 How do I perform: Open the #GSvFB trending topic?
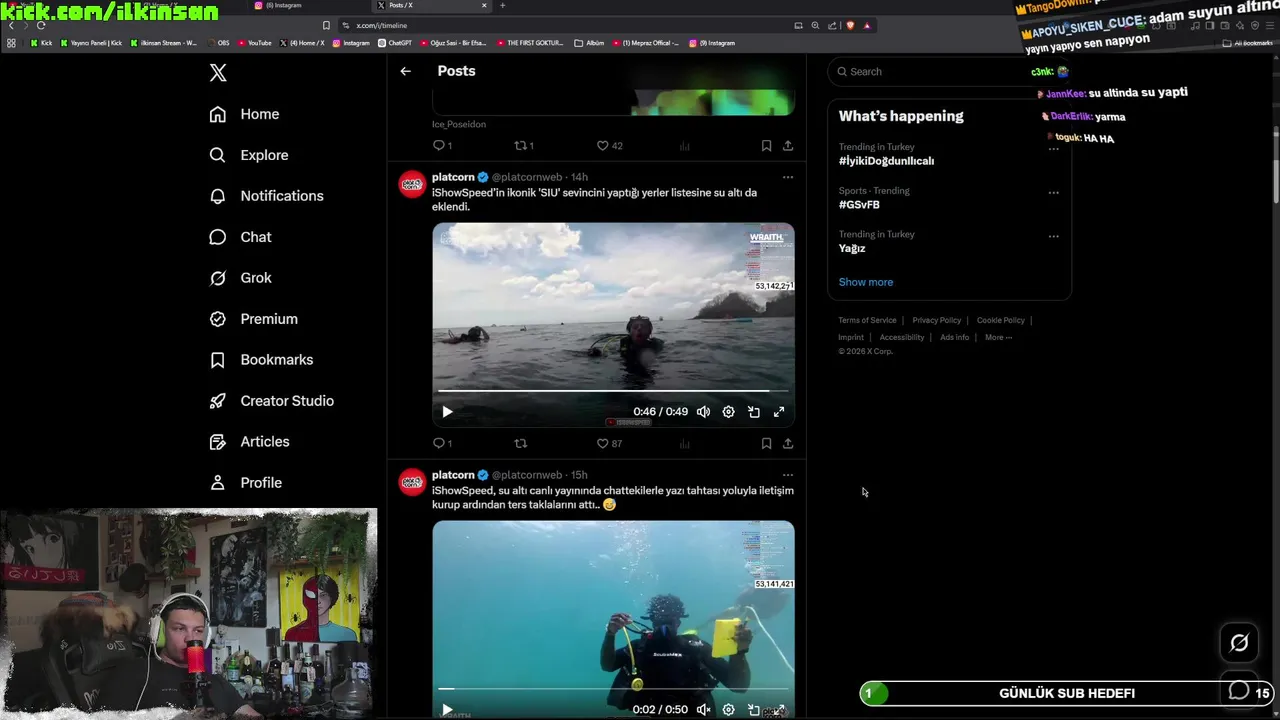click(859, 205)
